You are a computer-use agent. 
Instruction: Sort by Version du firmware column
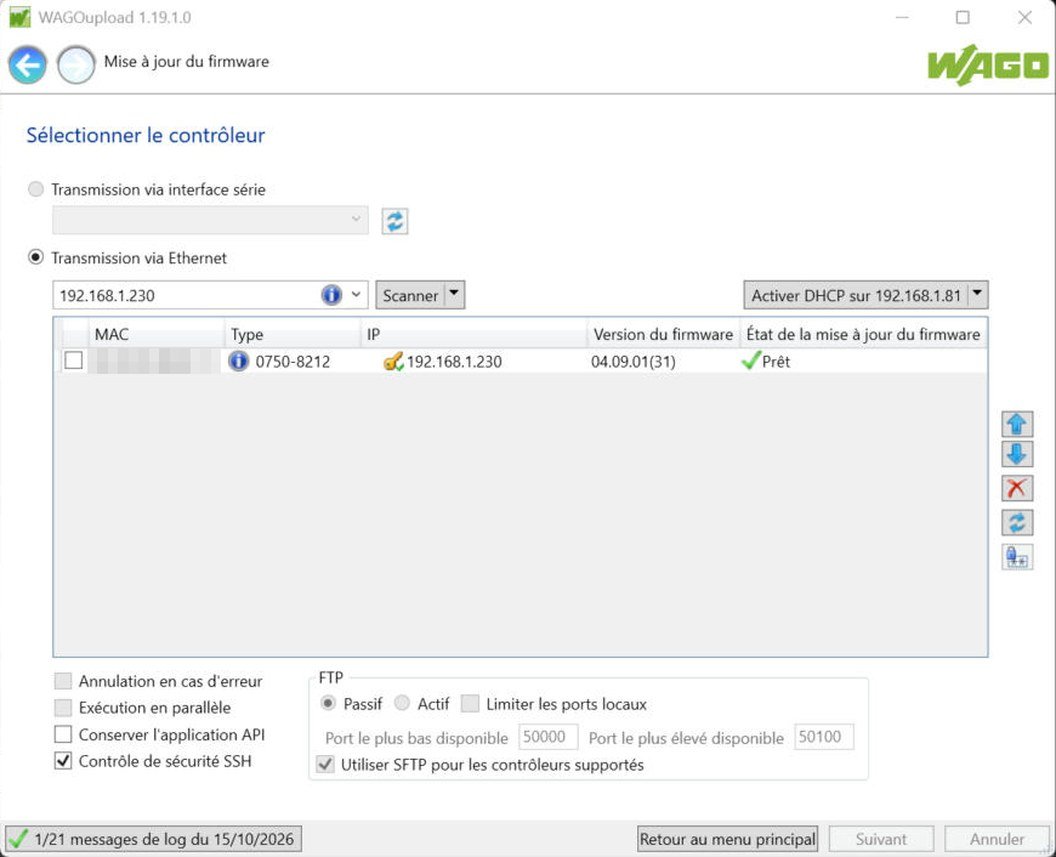(663, 334)
